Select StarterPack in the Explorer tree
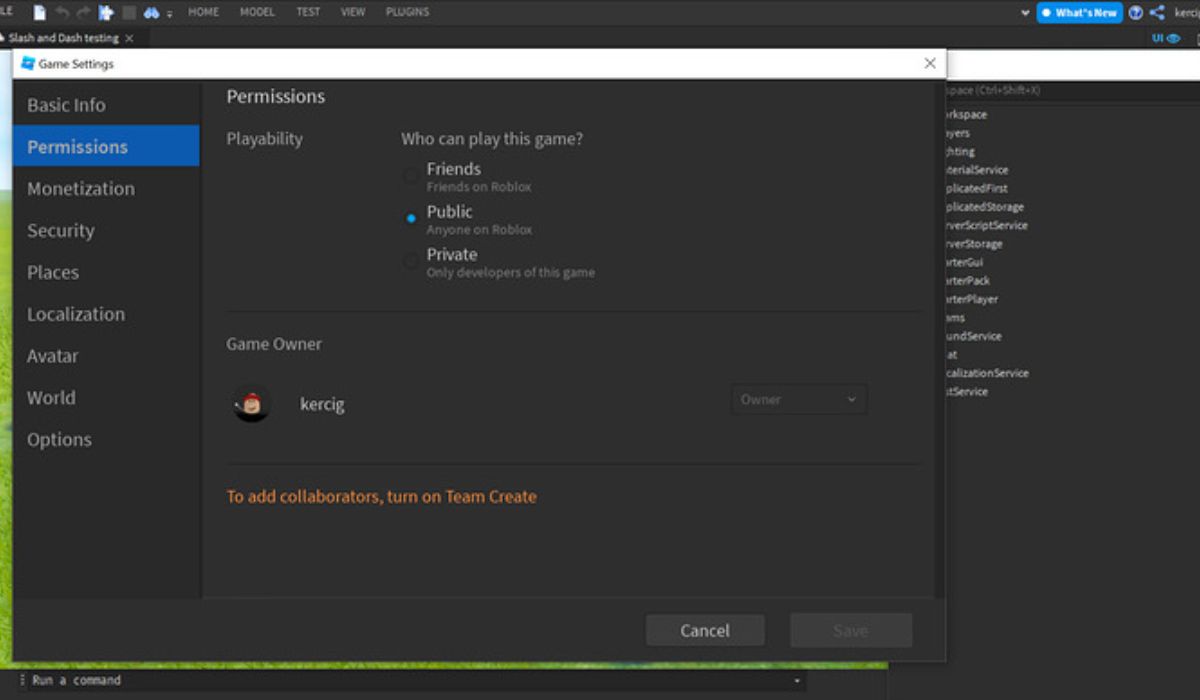1200x700 pixels. pos(967,281)
